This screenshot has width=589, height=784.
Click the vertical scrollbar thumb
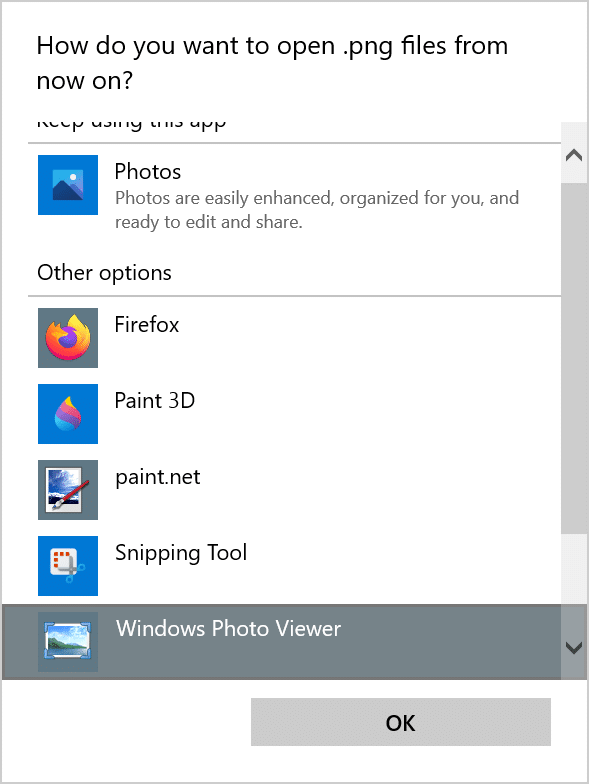pos(574,358)
